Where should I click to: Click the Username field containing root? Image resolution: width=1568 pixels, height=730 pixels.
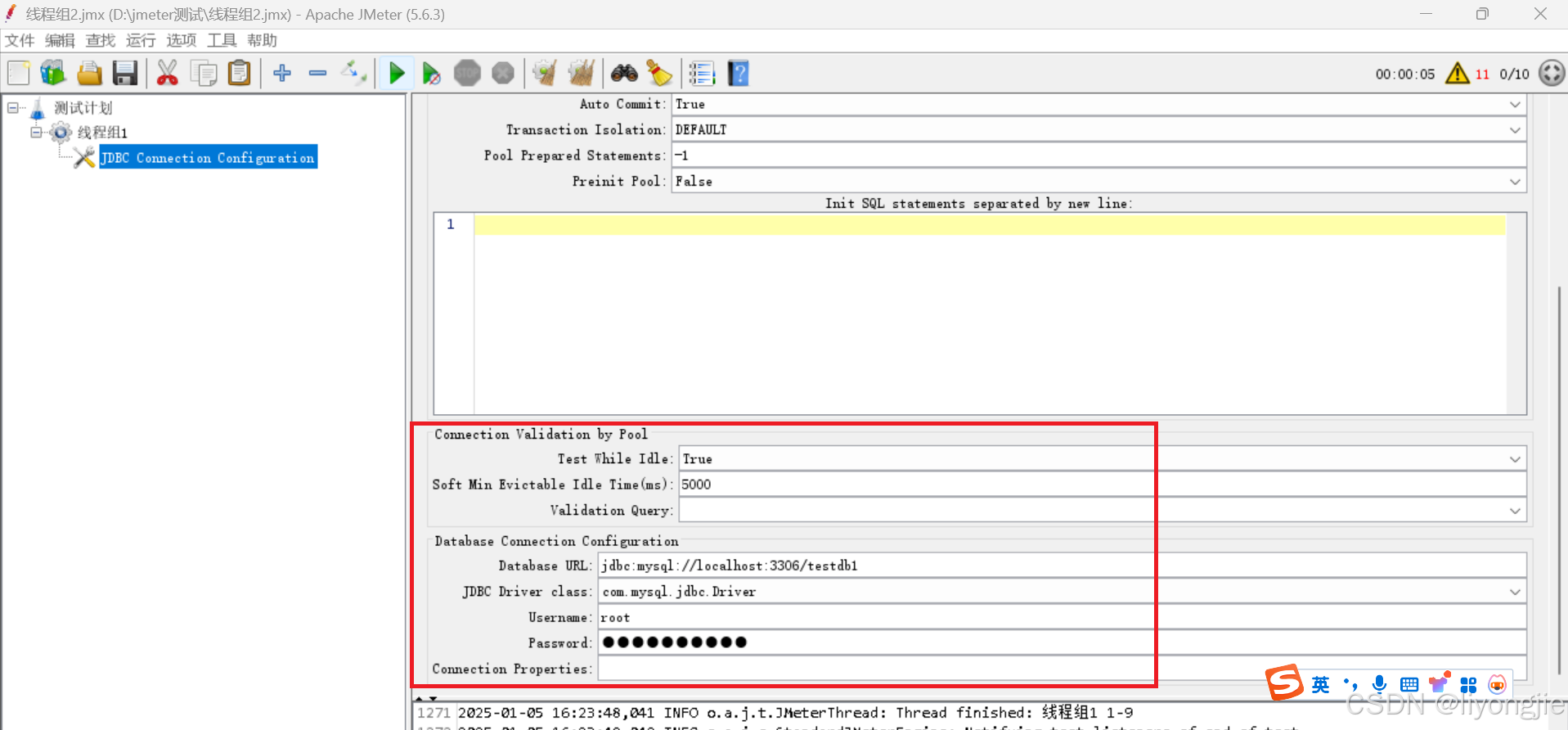[x=1063, y=618]
